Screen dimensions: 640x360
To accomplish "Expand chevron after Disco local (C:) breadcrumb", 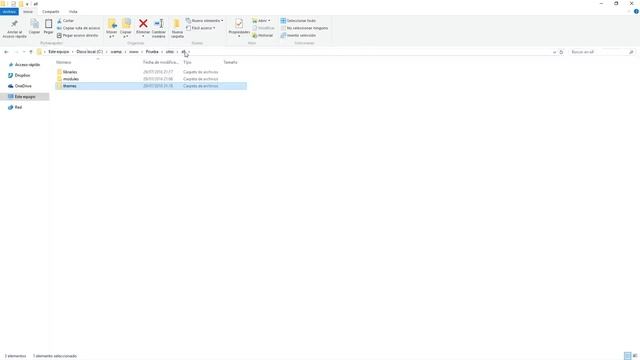I will [x=107, y=52].
